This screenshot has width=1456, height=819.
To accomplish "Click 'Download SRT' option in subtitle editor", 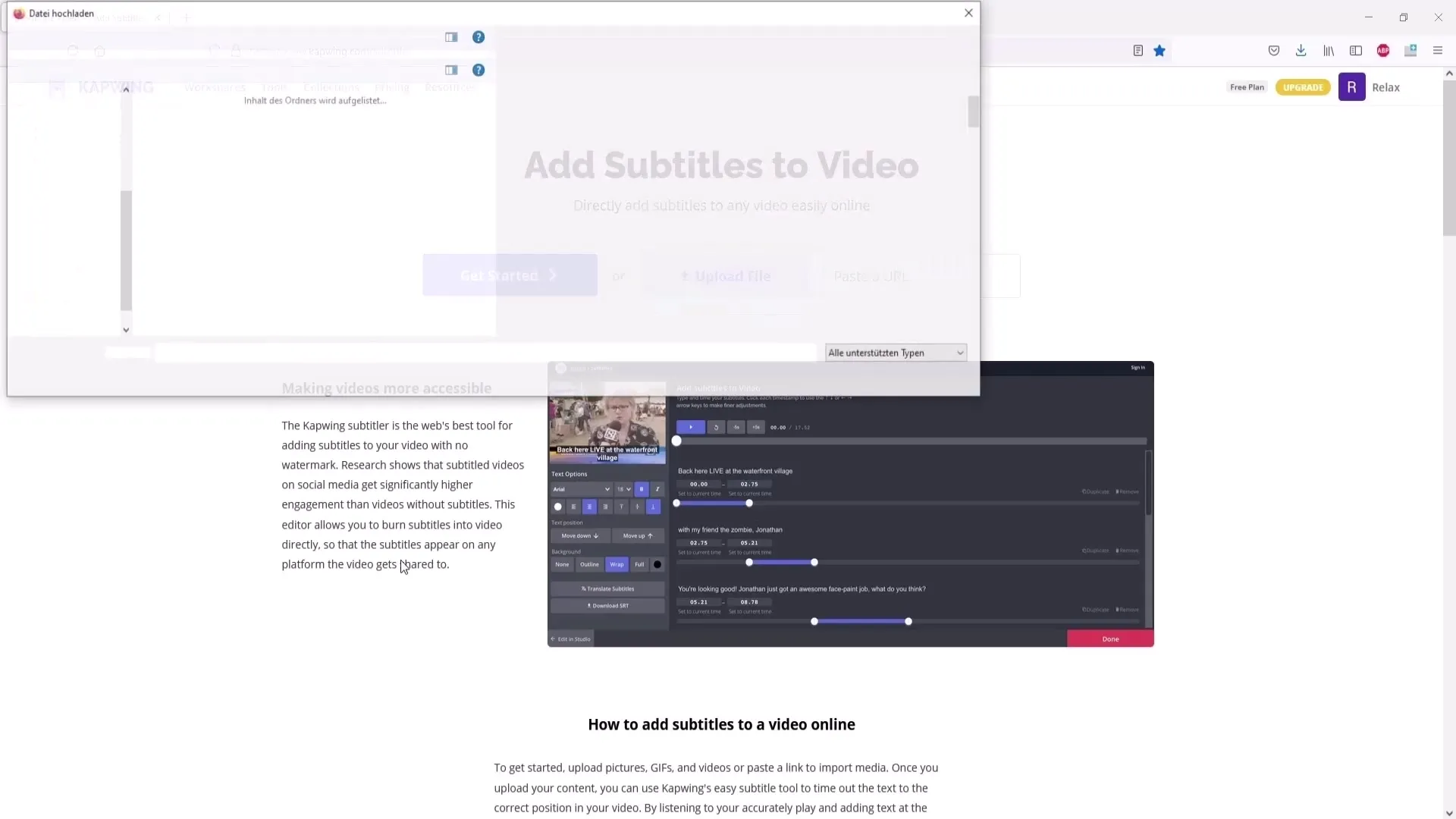I will (607, 605).
